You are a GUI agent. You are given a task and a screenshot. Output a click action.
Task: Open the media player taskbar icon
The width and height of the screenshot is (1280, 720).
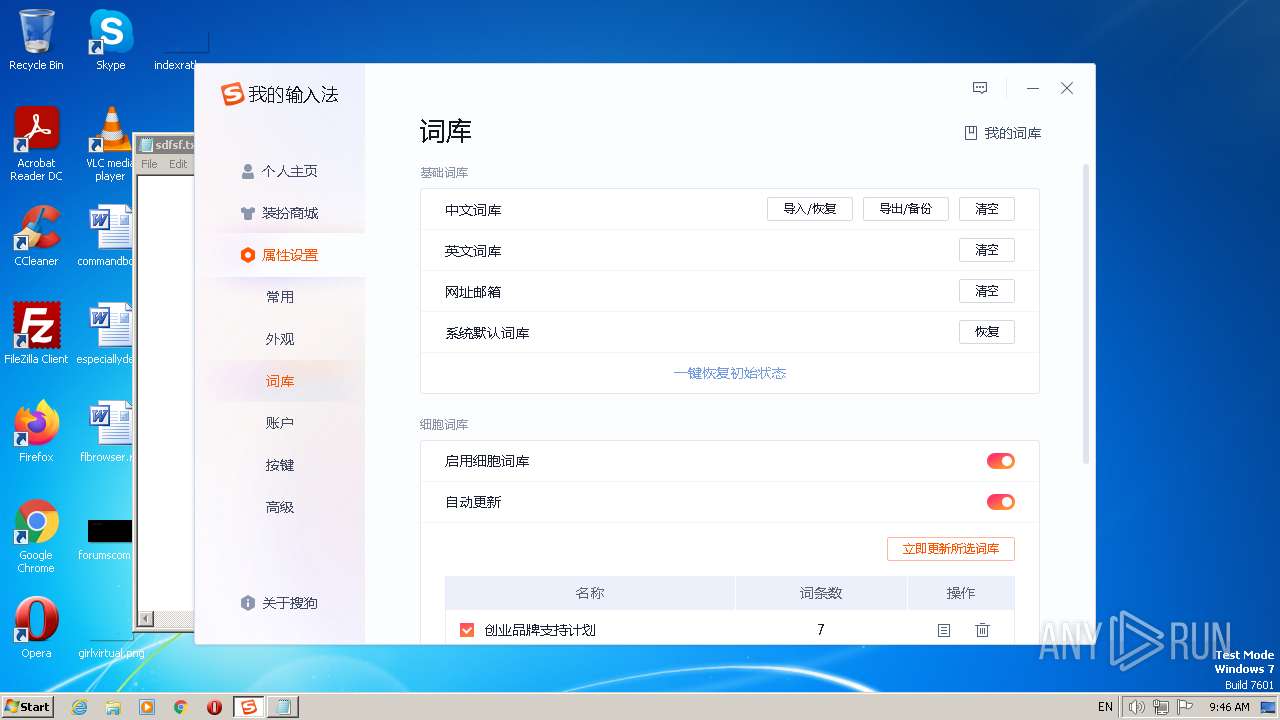[147, 707]
